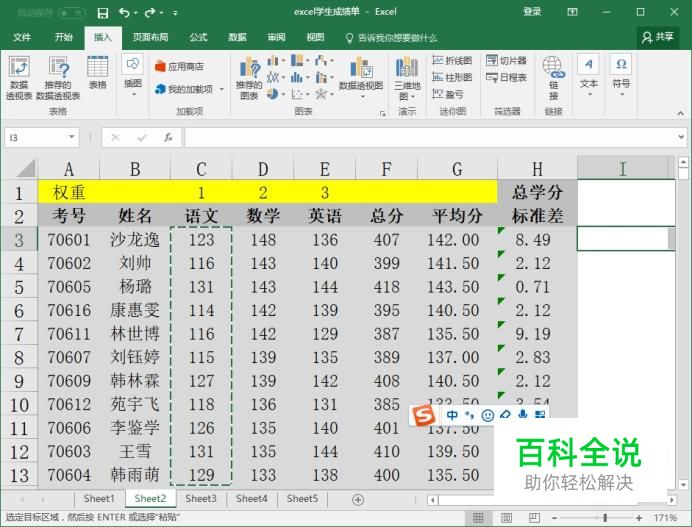692x527 pixels.
Task: Click the Undo arrow icon
Action: 124,13
